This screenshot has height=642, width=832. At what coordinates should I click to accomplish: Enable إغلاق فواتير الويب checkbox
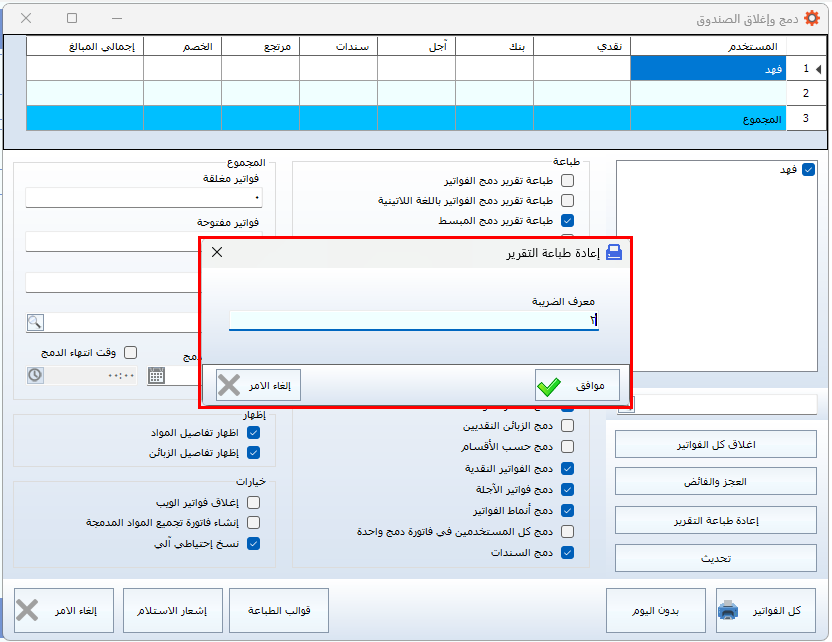click(253, 503)
